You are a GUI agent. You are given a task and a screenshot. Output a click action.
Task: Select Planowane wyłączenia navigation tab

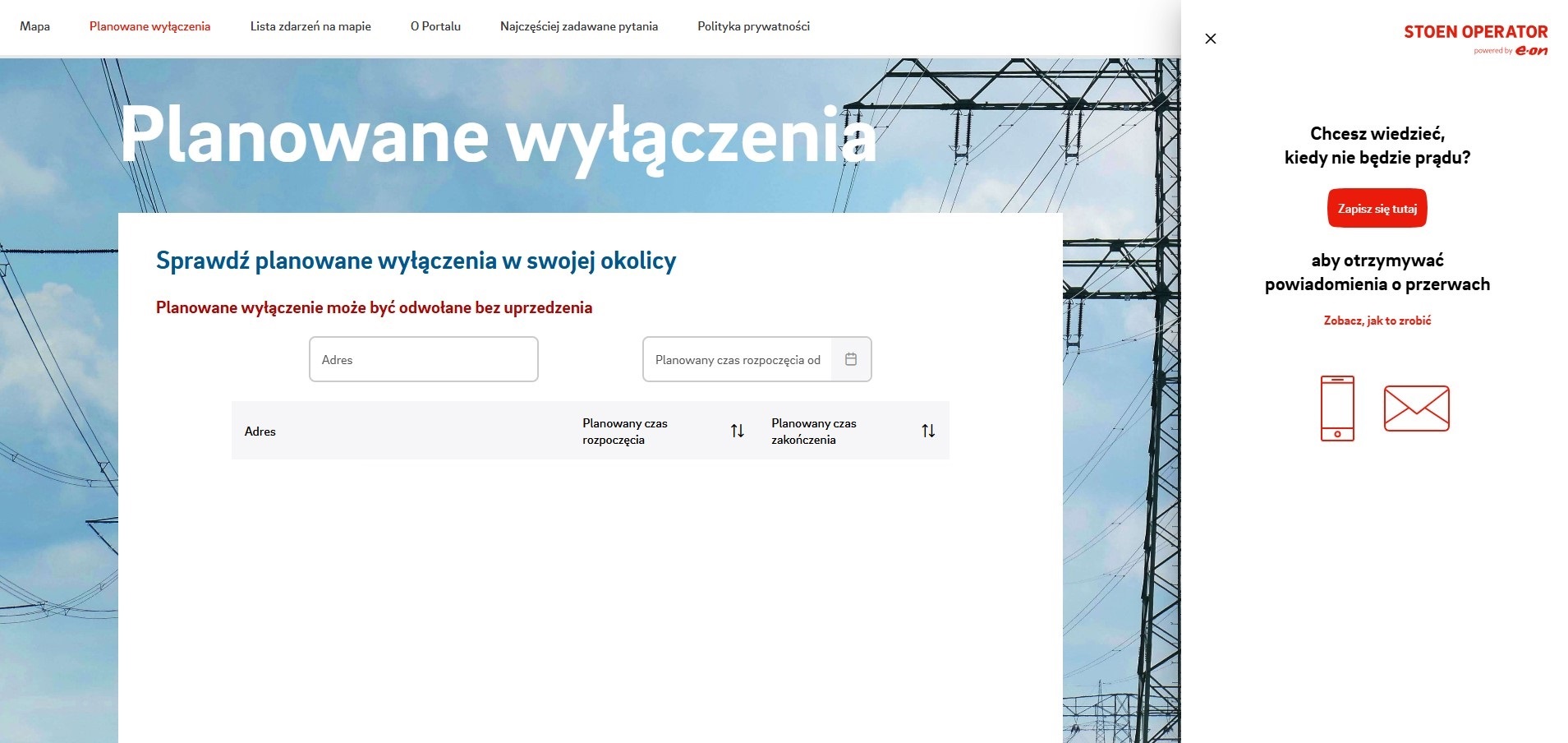tap(149, 26)
